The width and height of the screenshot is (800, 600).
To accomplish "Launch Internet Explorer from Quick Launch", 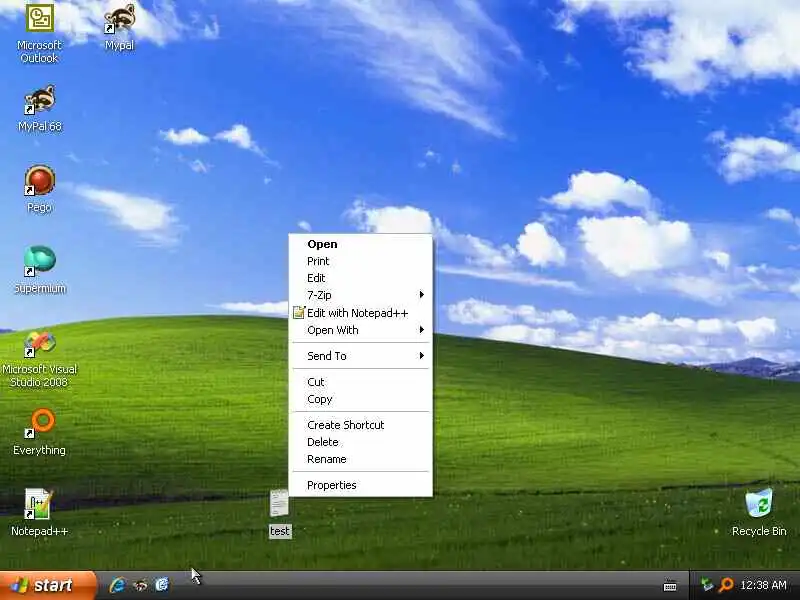I will click(118, 585).
